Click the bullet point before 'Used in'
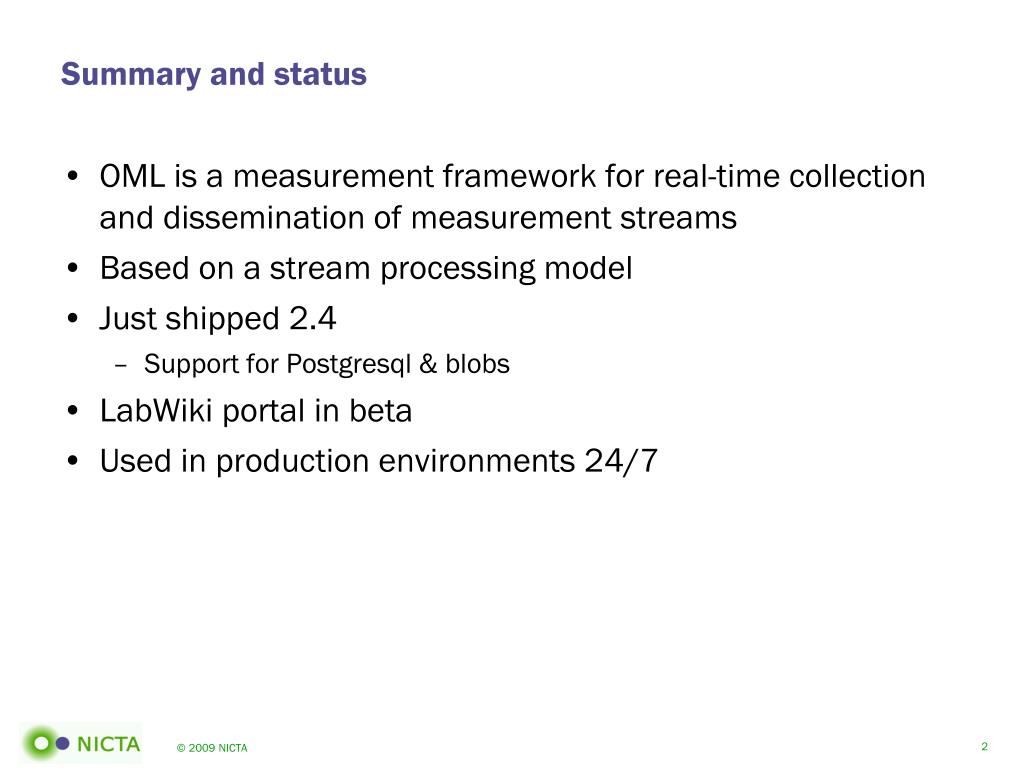The width and height of the screenshot is (1024, 768). [x=72, y=461]
